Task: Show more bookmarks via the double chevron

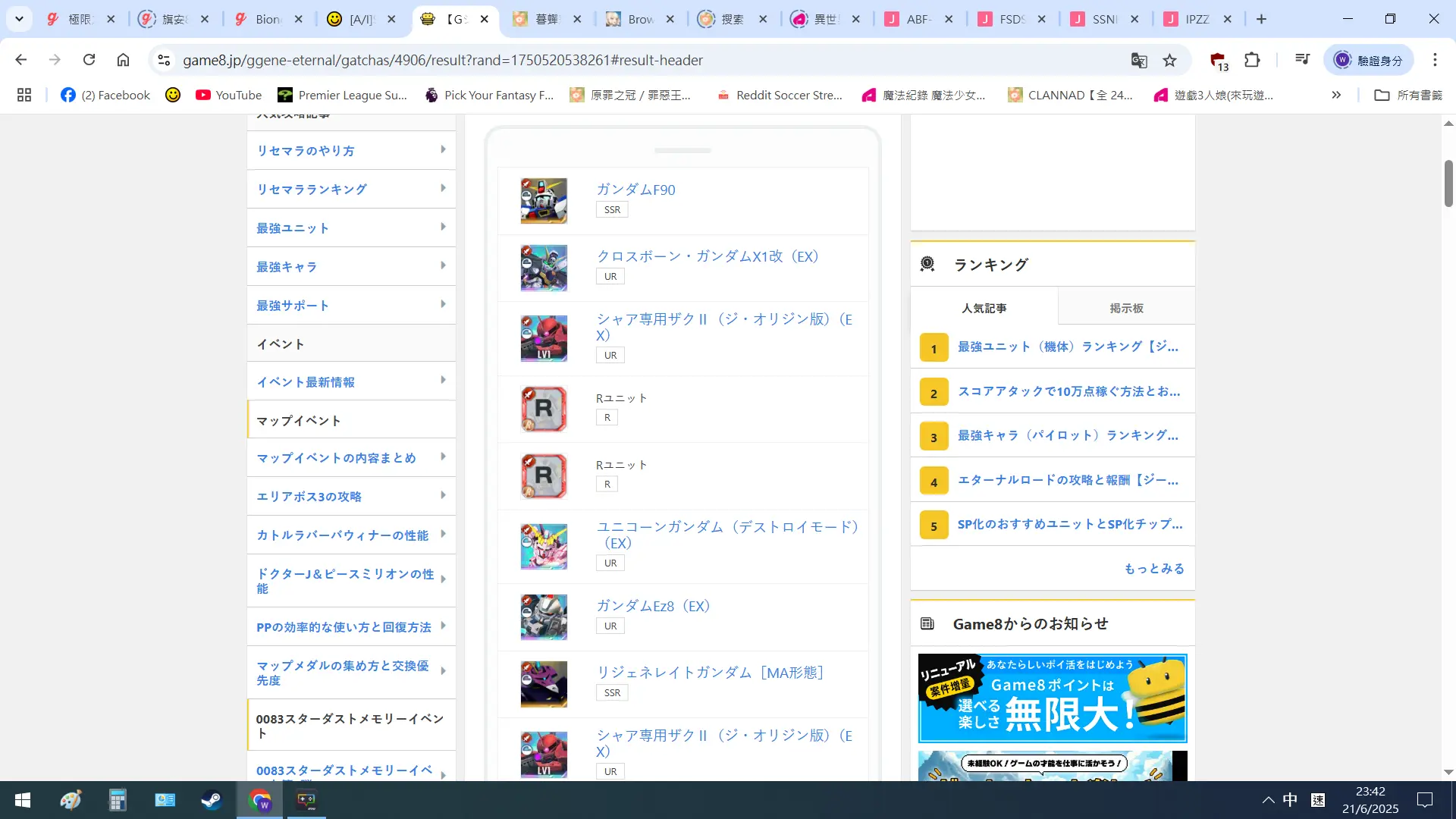Action: pyautogui.click(x=1336, y=95)
